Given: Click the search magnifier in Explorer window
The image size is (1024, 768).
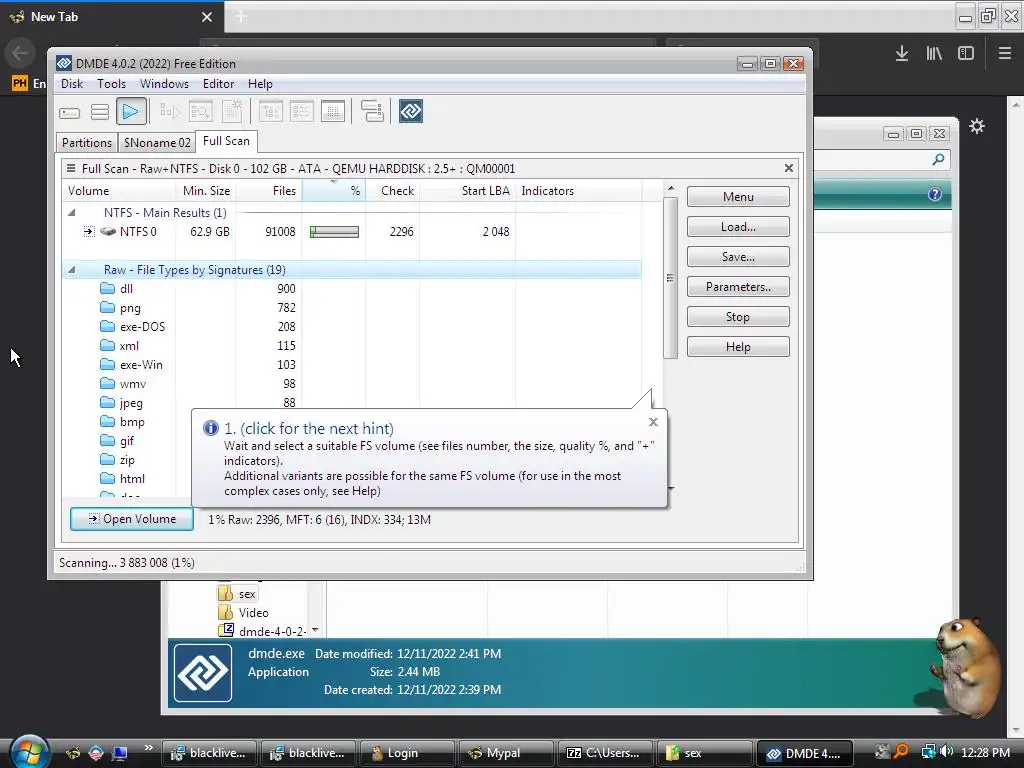Looking at the screenshot, I should 938,159.
